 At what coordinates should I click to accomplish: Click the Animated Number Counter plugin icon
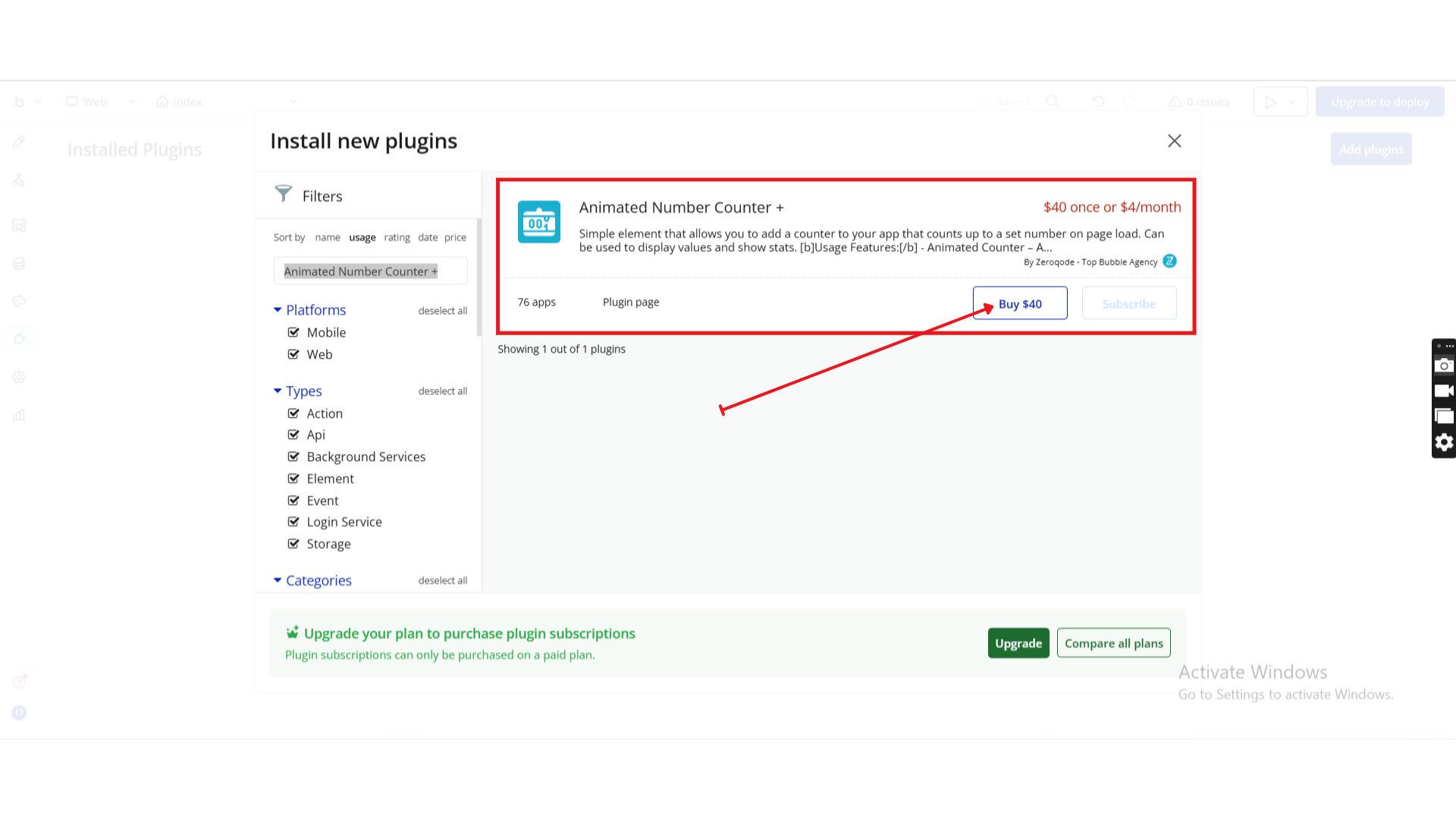click(538, 221)
